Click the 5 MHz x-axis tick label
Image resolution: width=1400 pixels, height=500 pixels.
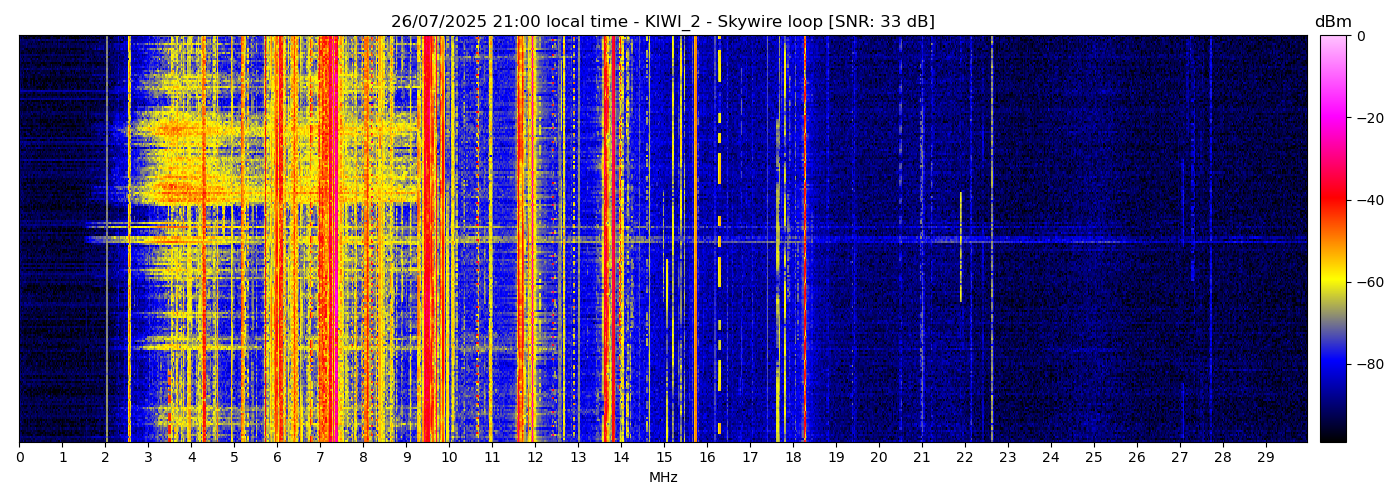click(x=234, y=458)
